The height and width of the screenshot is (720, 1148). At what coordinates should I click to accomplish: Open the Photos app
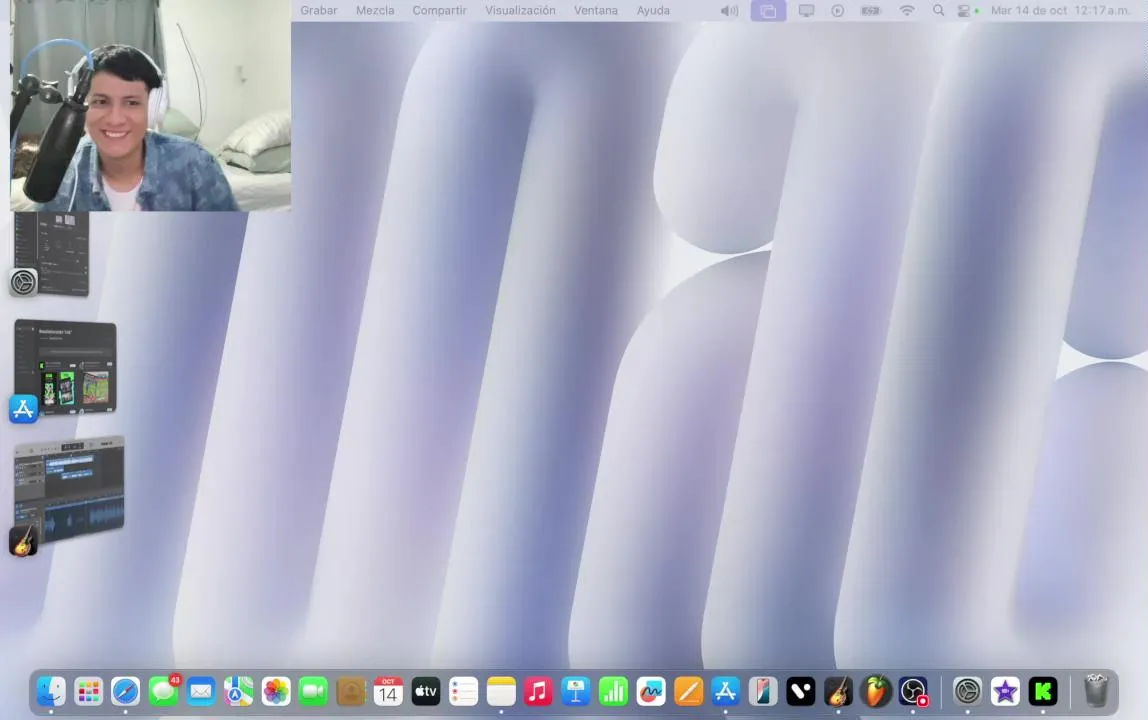click(x=276, y=691)
